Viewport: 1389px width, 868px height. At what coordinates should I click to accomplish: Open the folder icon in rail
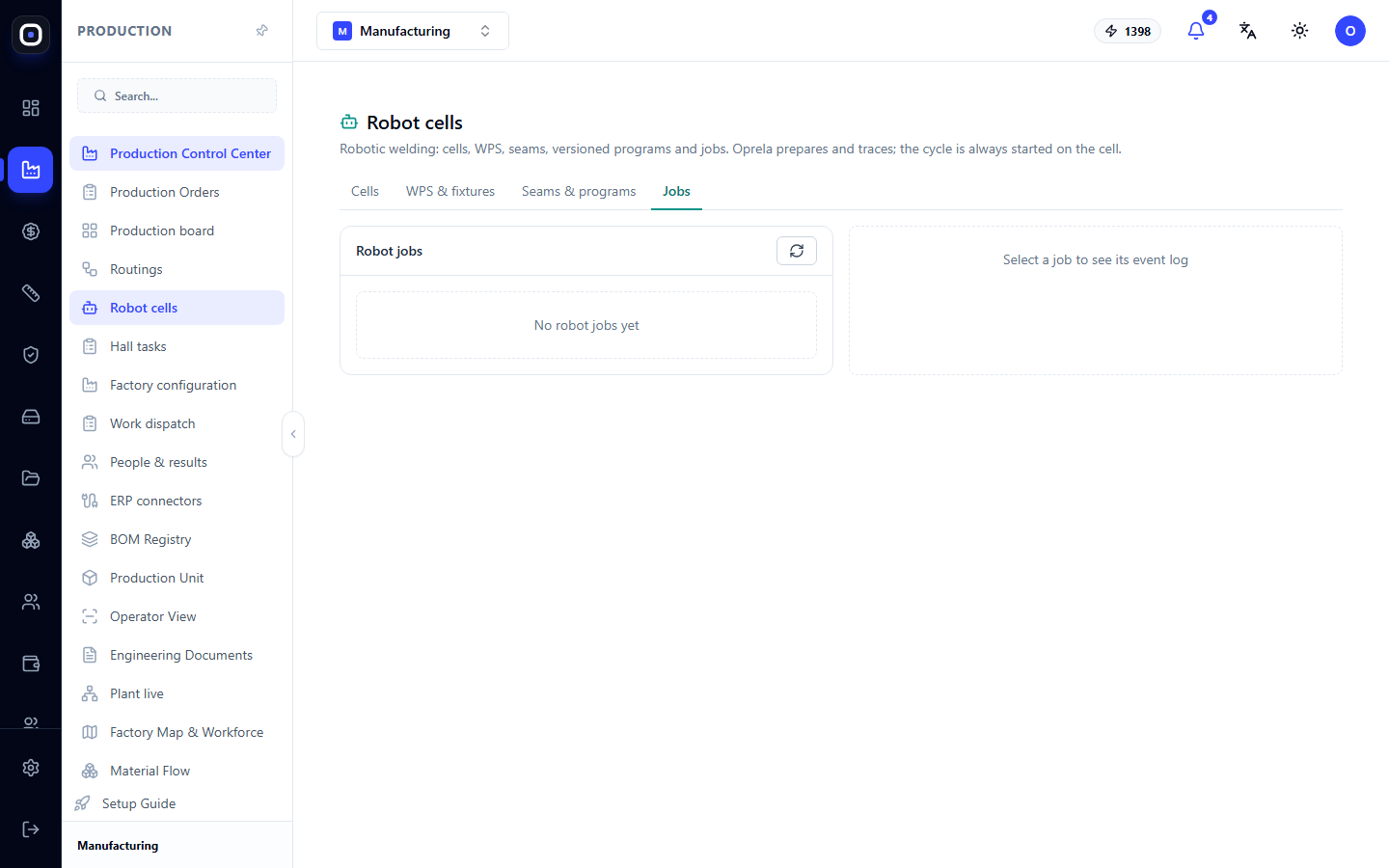coord(31,478)
